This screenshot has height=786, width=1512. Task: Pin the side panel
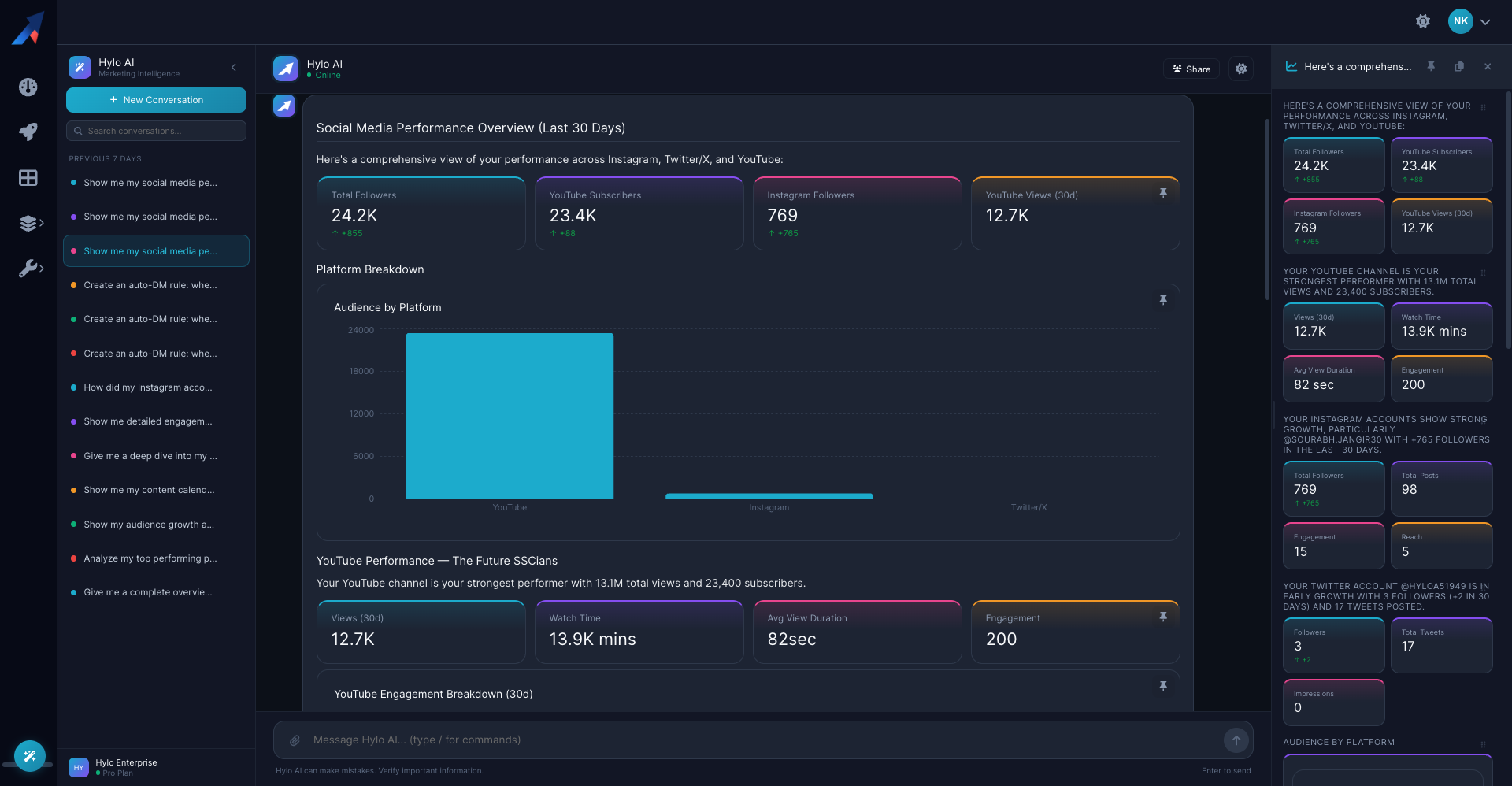pos(1431,67)
